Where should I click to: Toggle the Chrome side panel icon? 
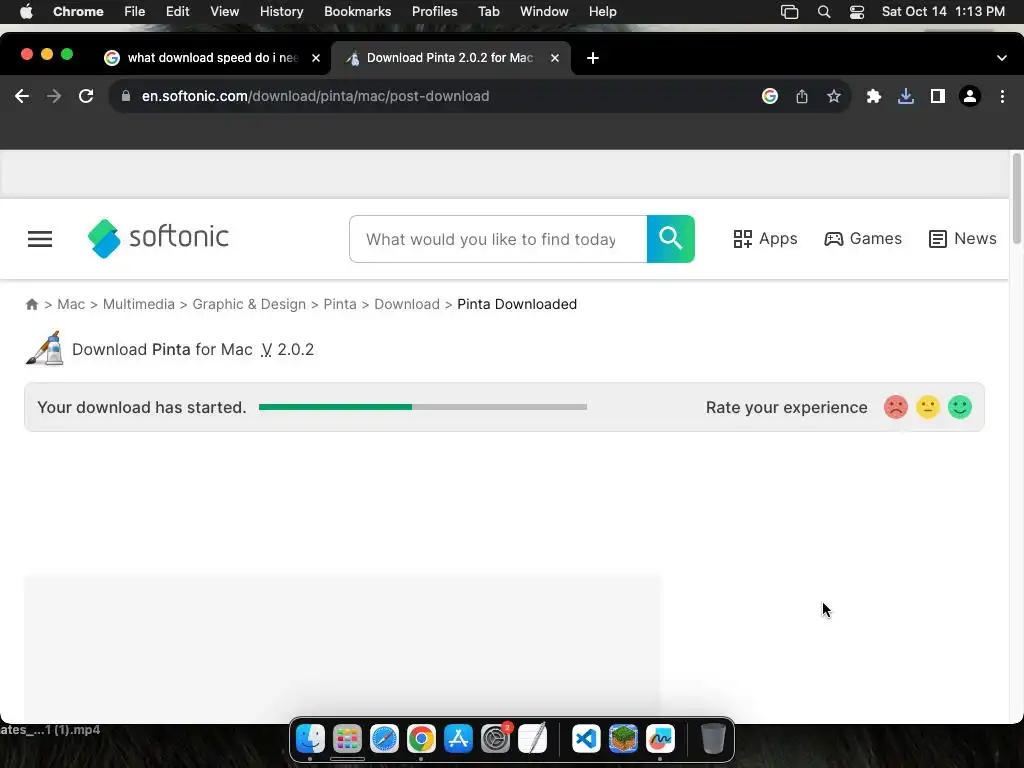(937, 96)
